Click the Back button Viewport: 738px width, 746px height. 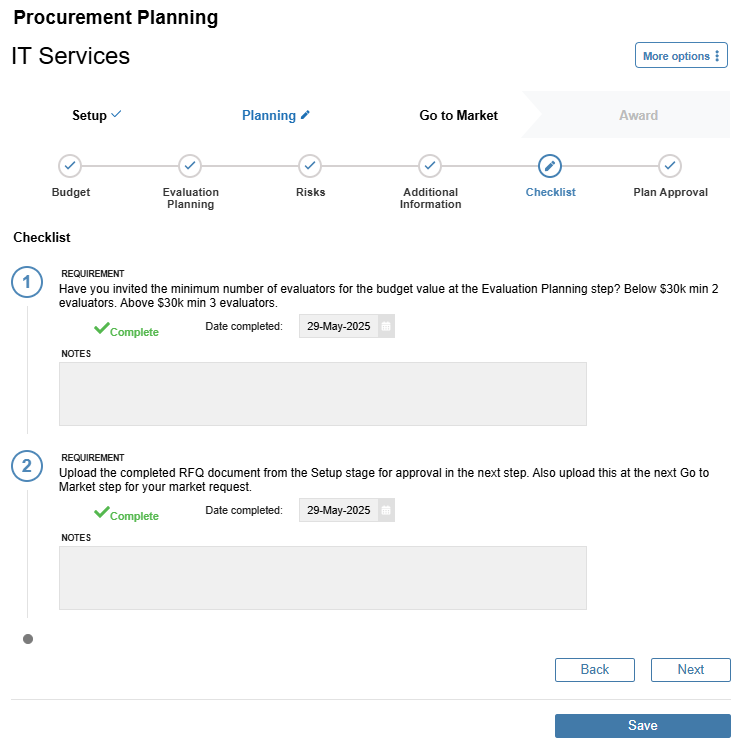pos(595,670)
